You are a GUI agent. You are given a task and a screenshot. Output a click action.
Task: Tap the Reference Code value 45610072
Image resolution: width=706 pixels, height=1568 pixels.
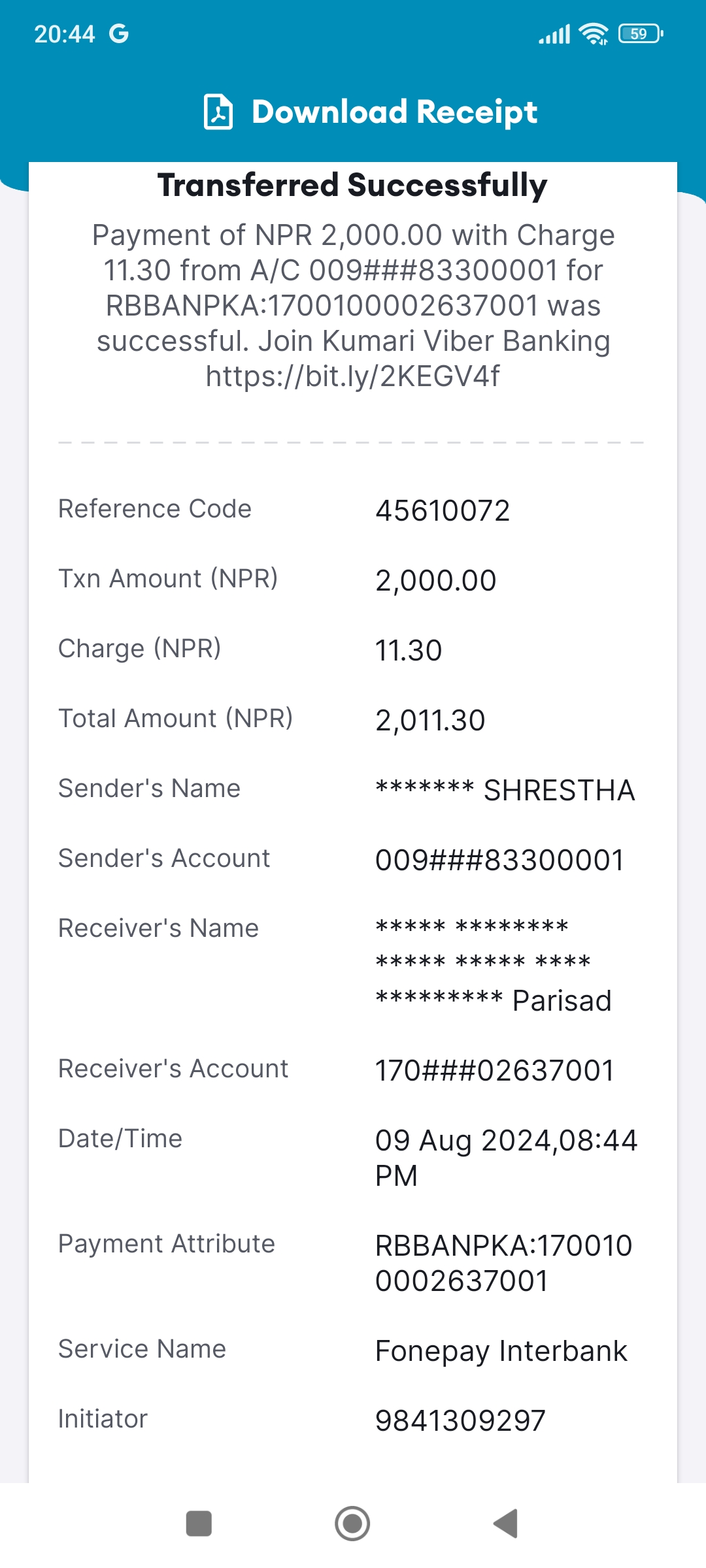point(443,511)
